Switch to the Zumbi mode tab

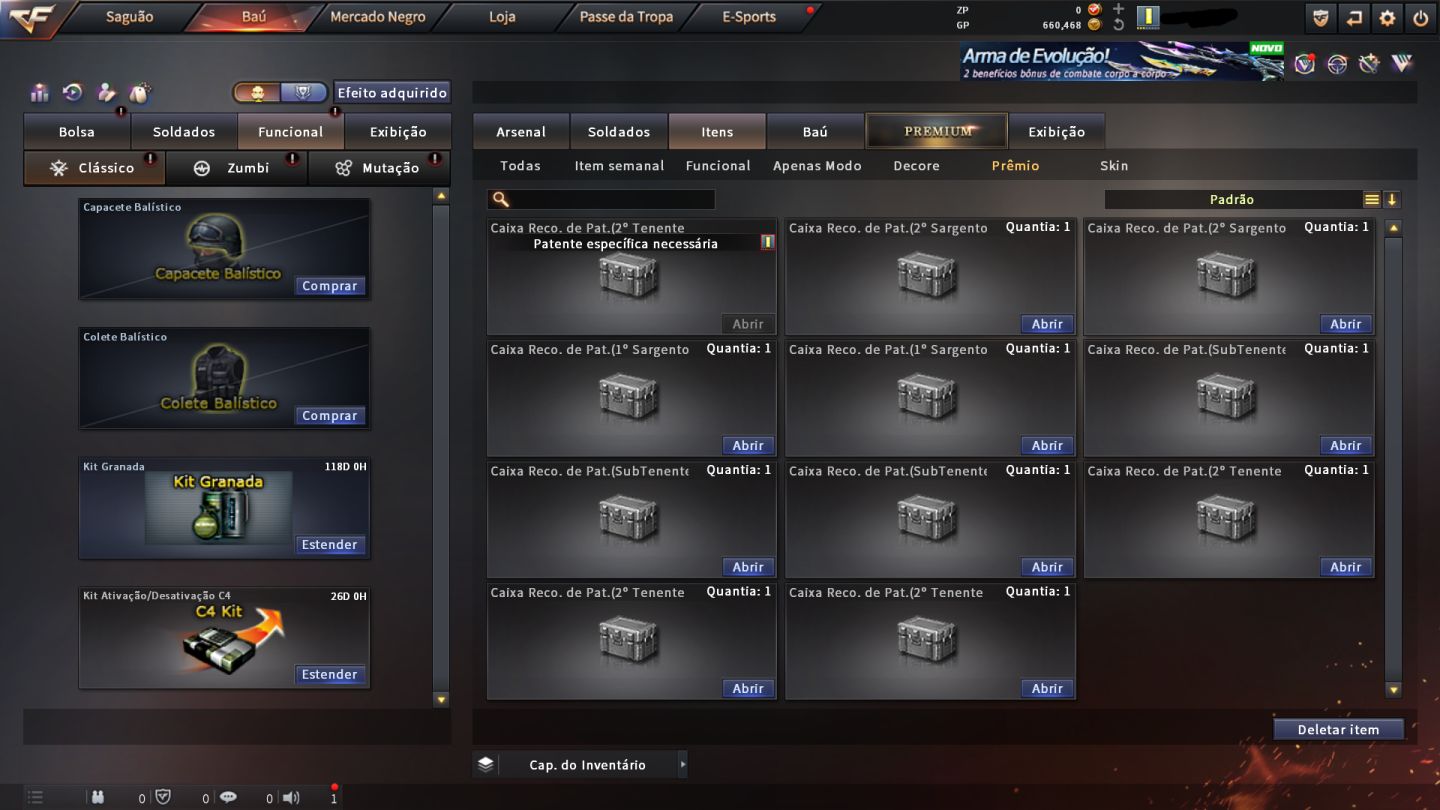236,168
